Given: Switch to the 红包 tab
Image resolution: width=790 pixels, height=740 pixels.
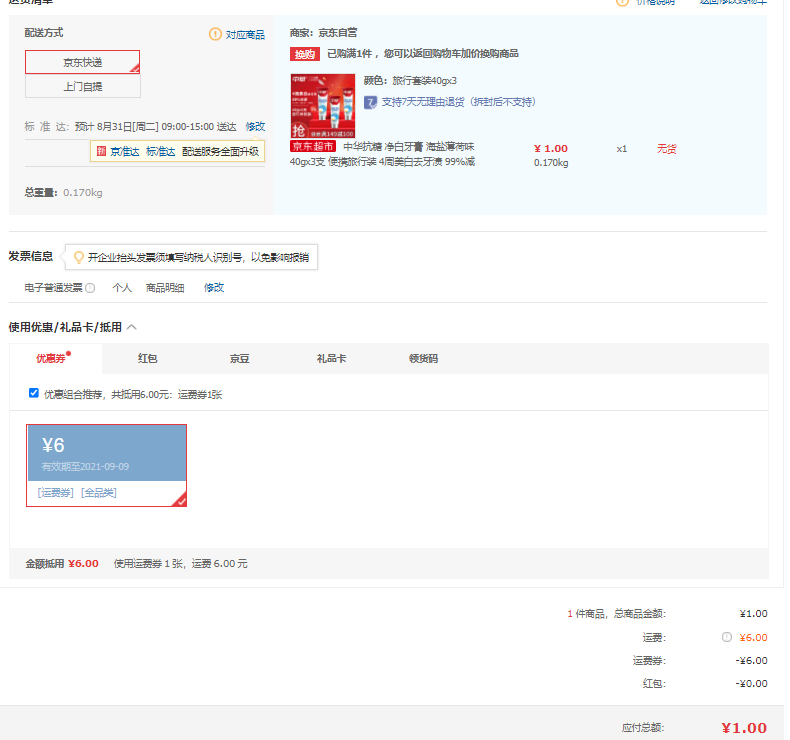Looking at the screenshot, I should 148,358.
